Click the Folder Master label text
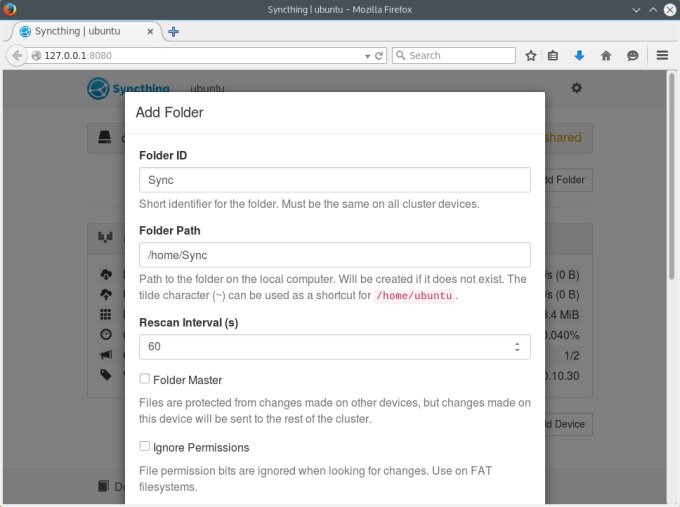This screenshot has height=507, width=680. tap(187, 380)
